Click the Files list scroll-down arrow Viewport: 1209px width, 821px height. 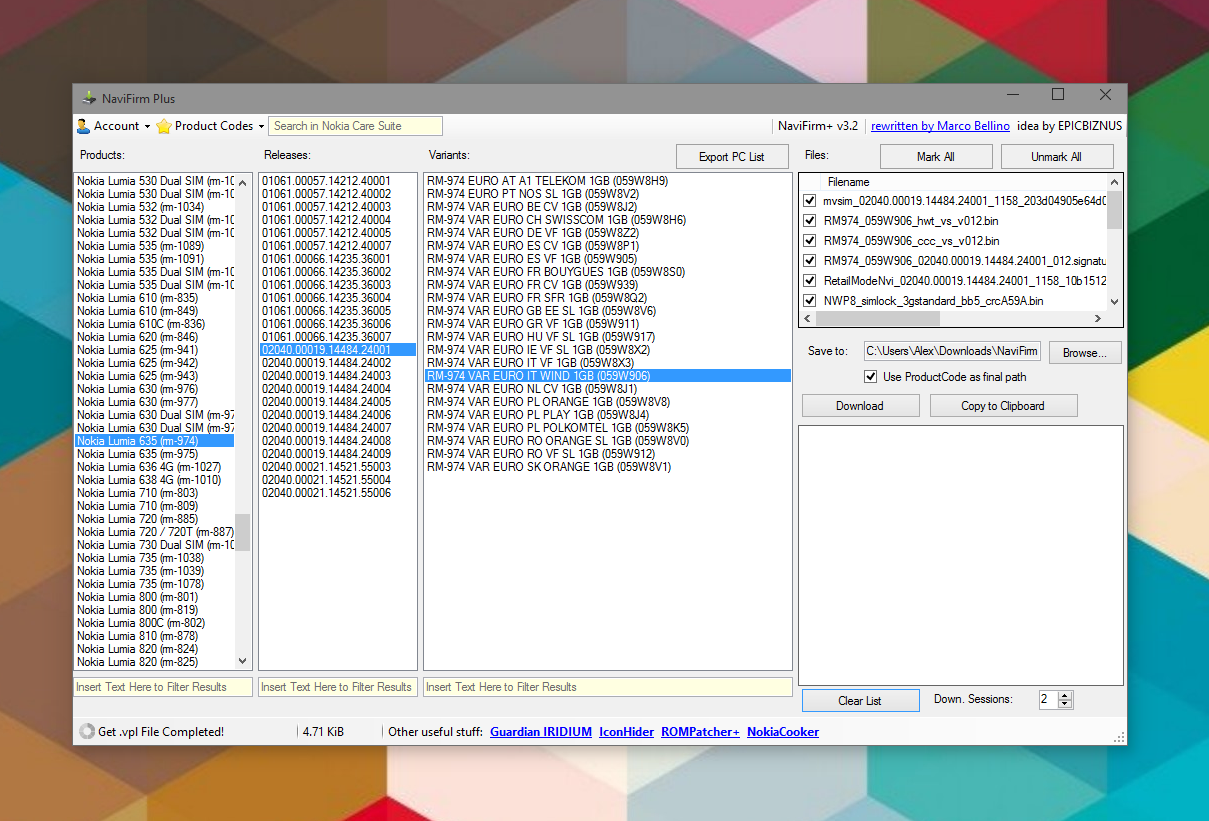(1114, 301)
